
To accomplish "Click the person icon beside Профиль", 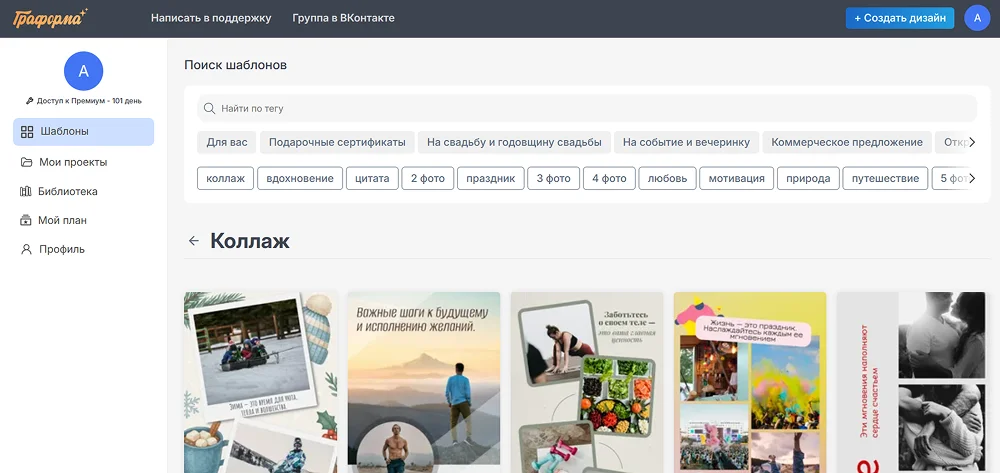I will 26,249.
